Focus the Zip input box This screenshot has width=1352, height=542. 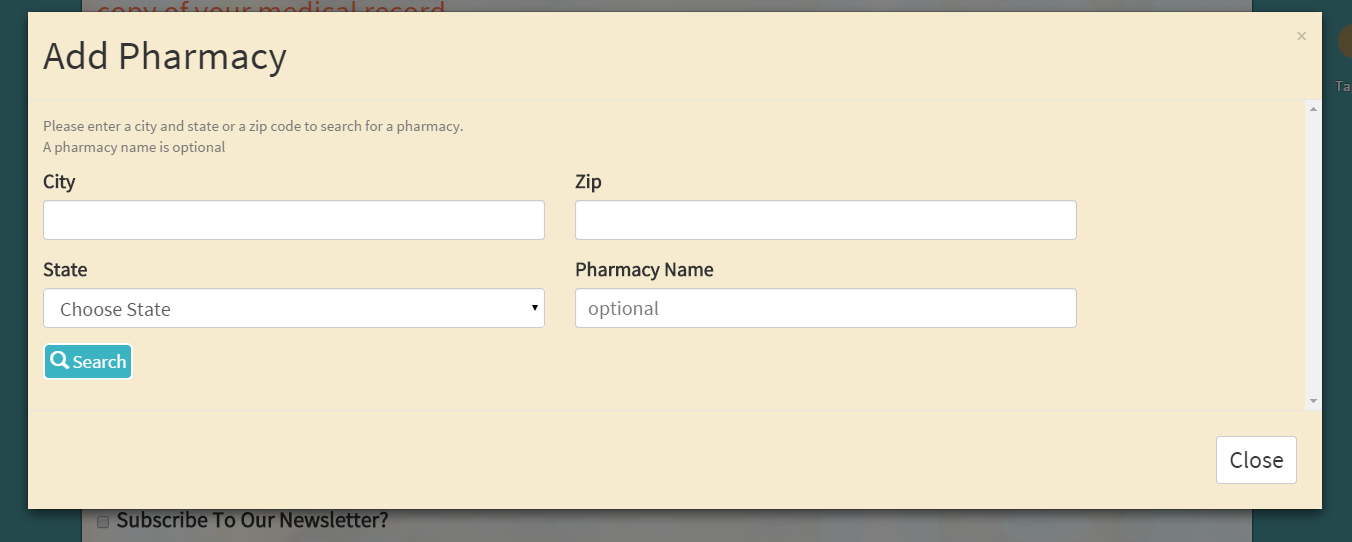coord(826,220)
